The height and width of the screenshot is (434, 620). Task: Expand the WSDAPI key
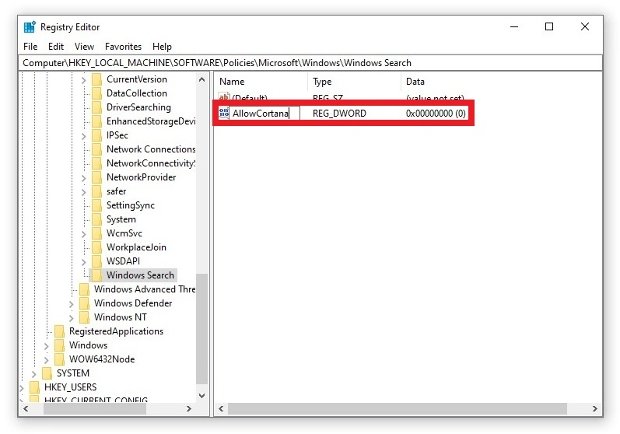pyautogui.click(x=83, y=262)
